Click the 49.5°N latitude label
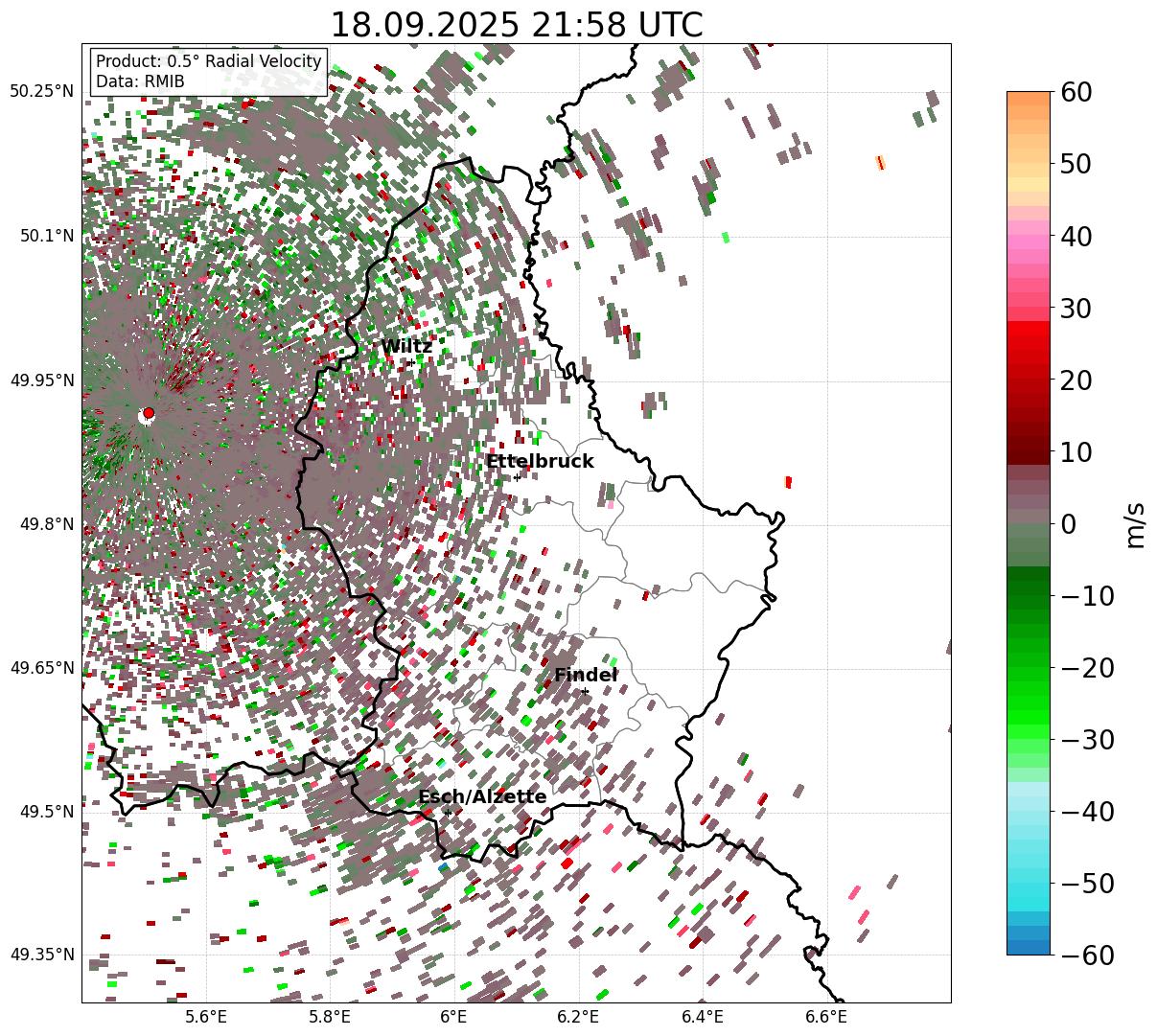 tap(46, 812)
